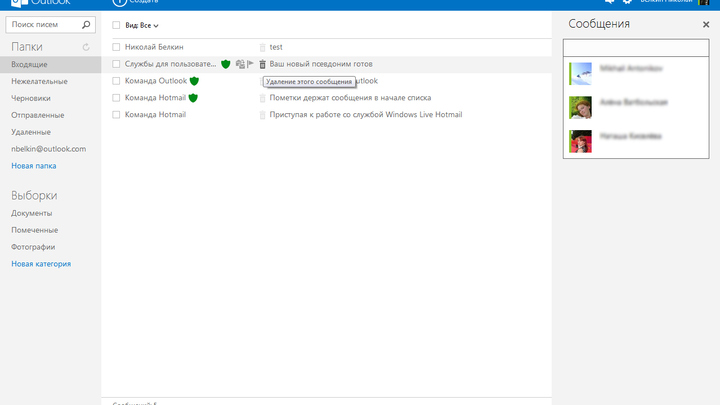Click the move-to-folder icon in the Ваш новый псевдоним row
Screen dimensions: 720x405
[x=240, y=64]
